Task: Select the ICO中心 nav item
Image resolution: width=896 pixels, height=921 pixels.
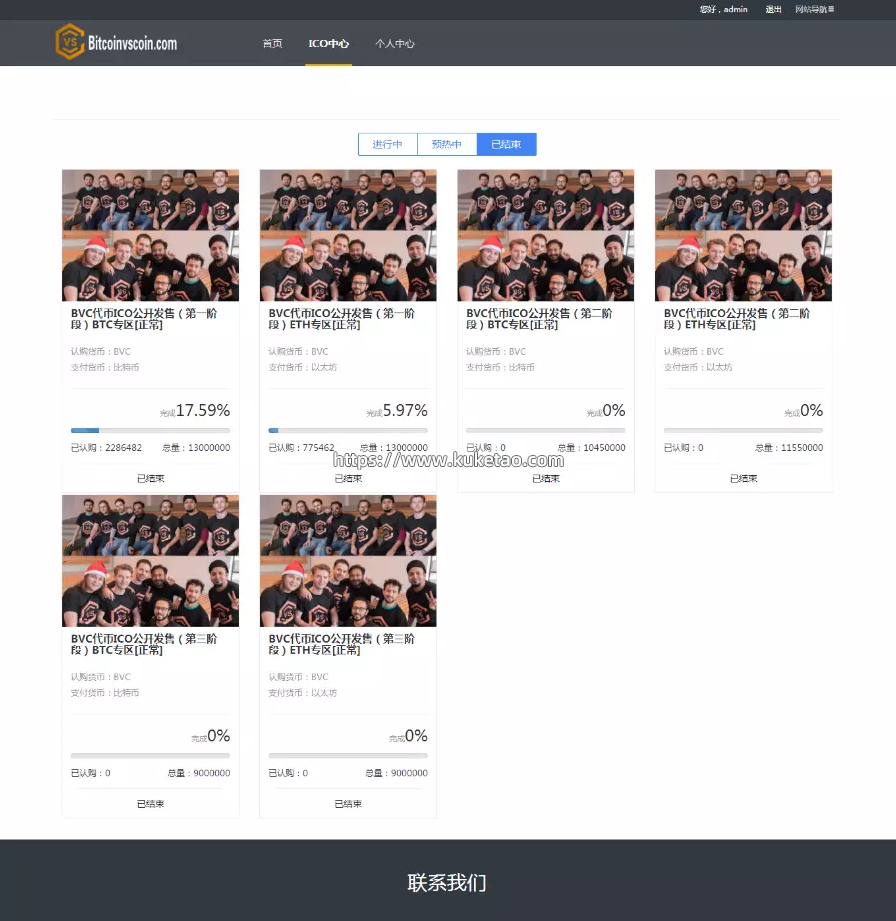Action: tap(328, 43)
